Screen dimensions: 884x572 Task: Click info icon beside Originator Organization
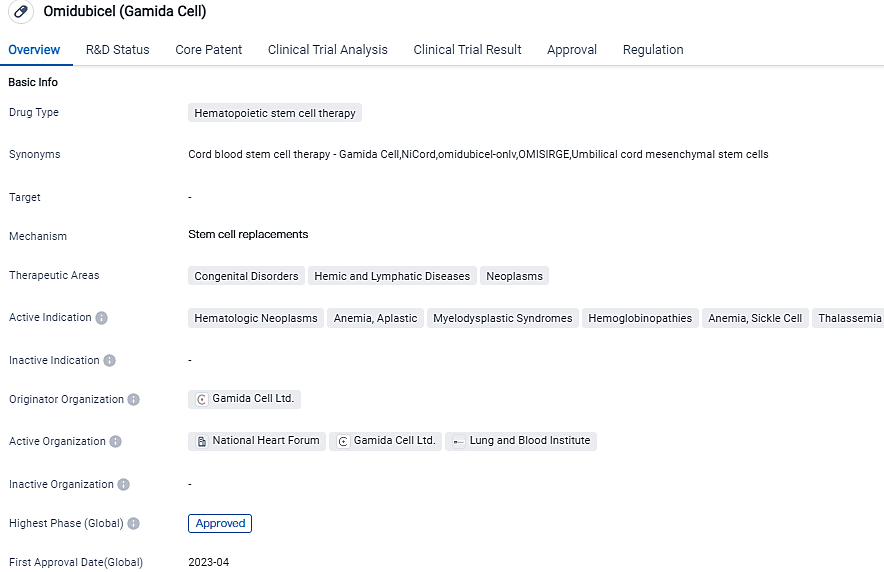133,400
